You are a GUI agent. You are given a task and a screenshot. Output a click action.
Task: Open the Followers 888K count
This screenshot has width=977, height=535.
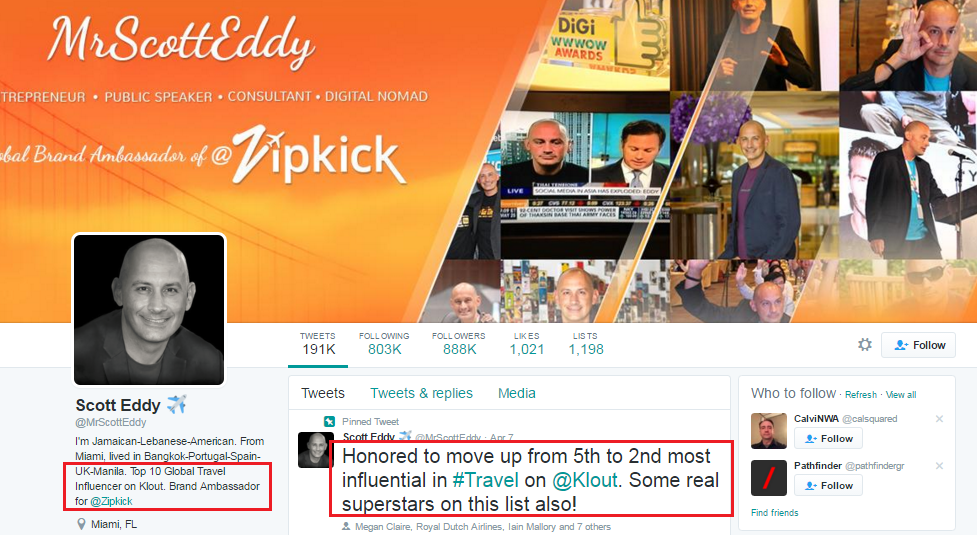click(x=459, y=344)
